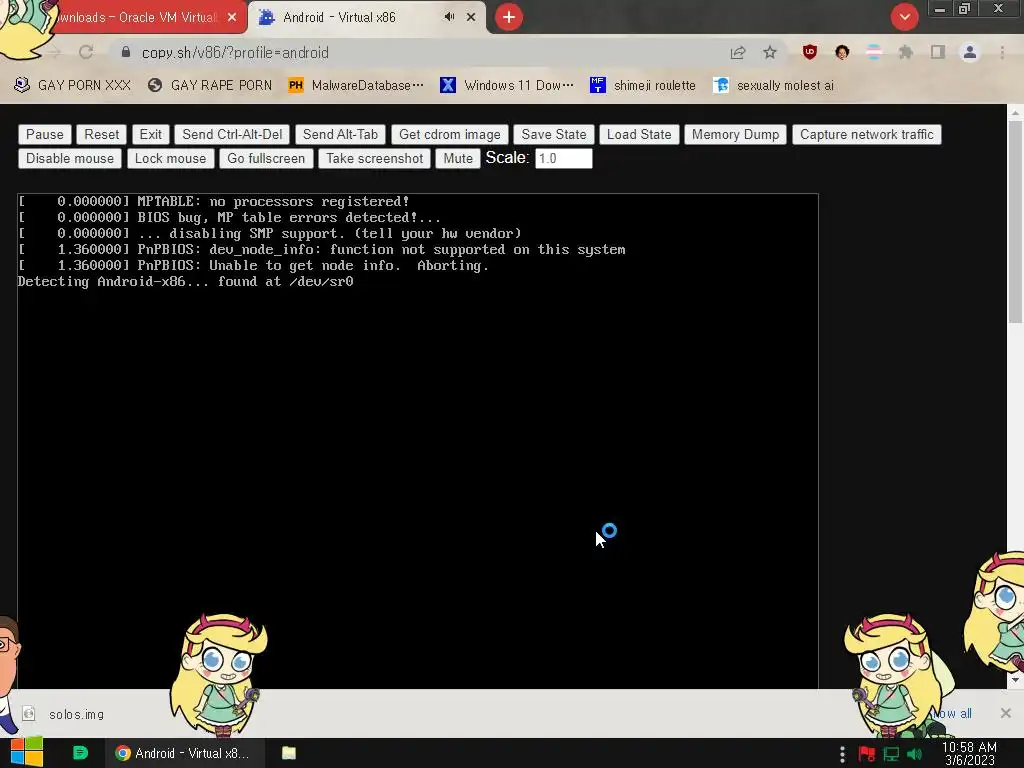Click the page vertical scrollbar
The image size is (1024, 768).
[x=1015, y=221]
